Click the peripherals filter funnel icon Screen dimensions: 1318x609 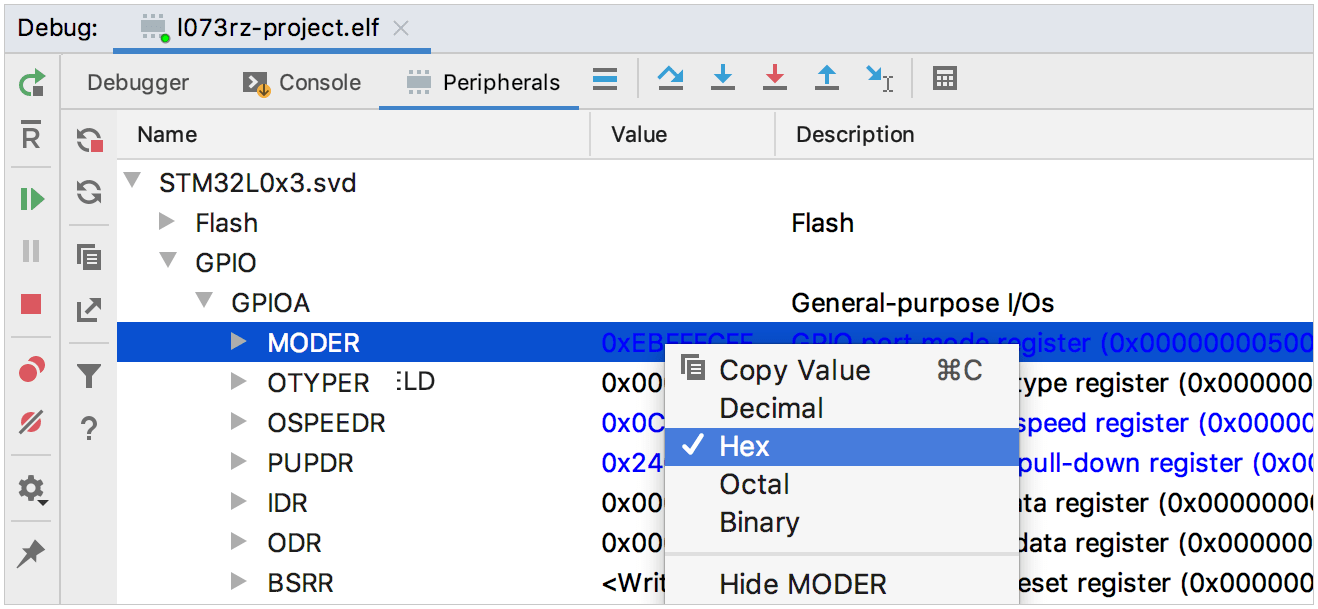tap(90, 376)
